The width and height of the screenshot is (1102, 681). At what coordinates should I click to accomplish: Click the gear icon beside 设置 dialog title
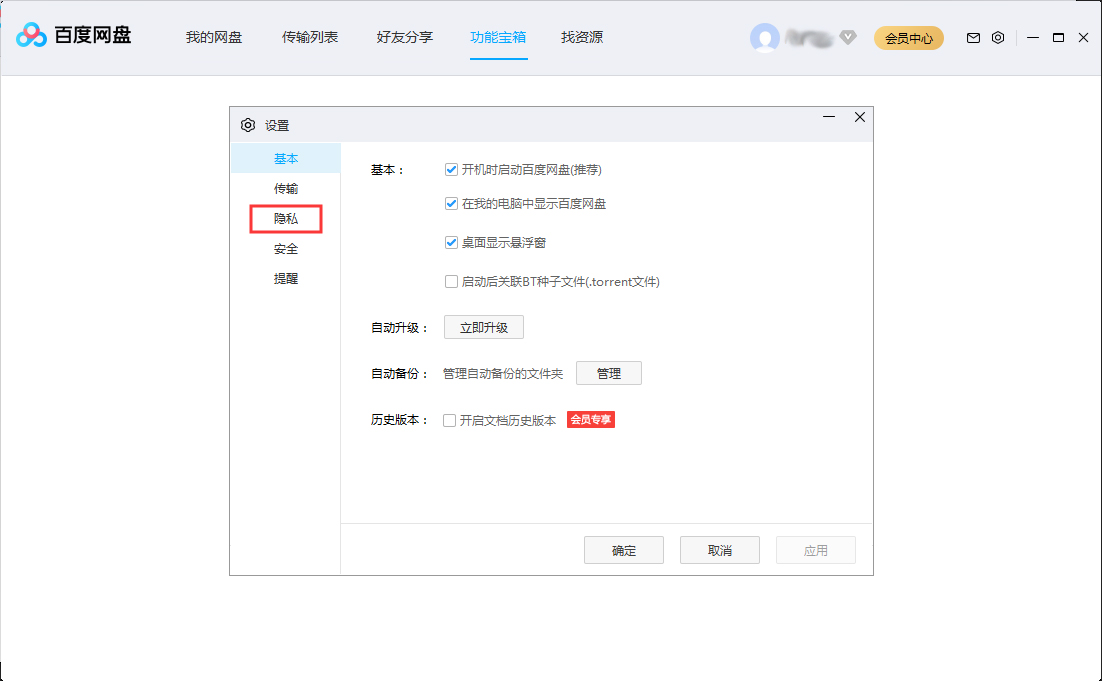pos(247,124)
